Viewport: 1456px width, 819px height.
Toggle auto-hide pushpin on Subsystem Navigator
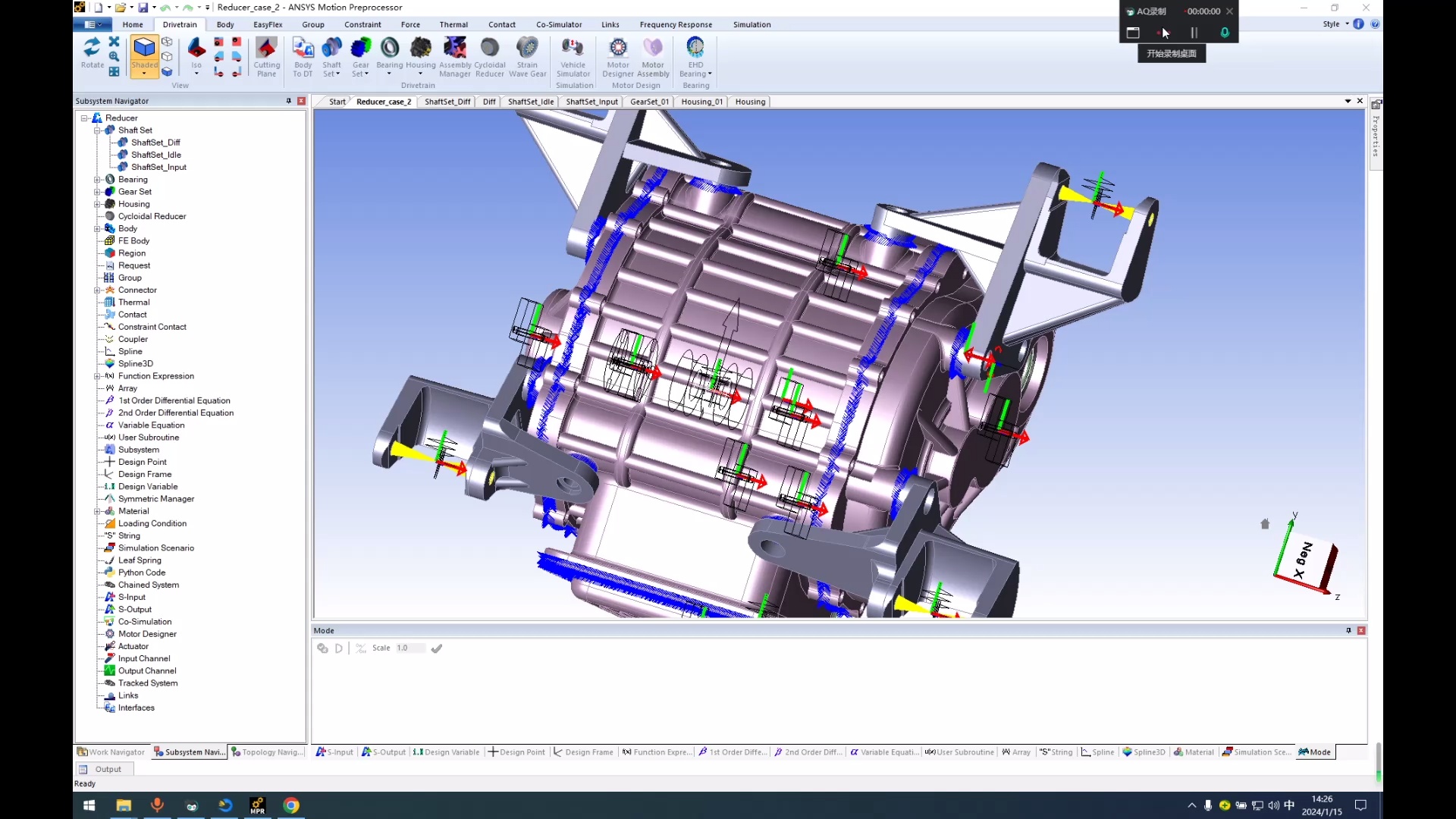coord(288,100)
